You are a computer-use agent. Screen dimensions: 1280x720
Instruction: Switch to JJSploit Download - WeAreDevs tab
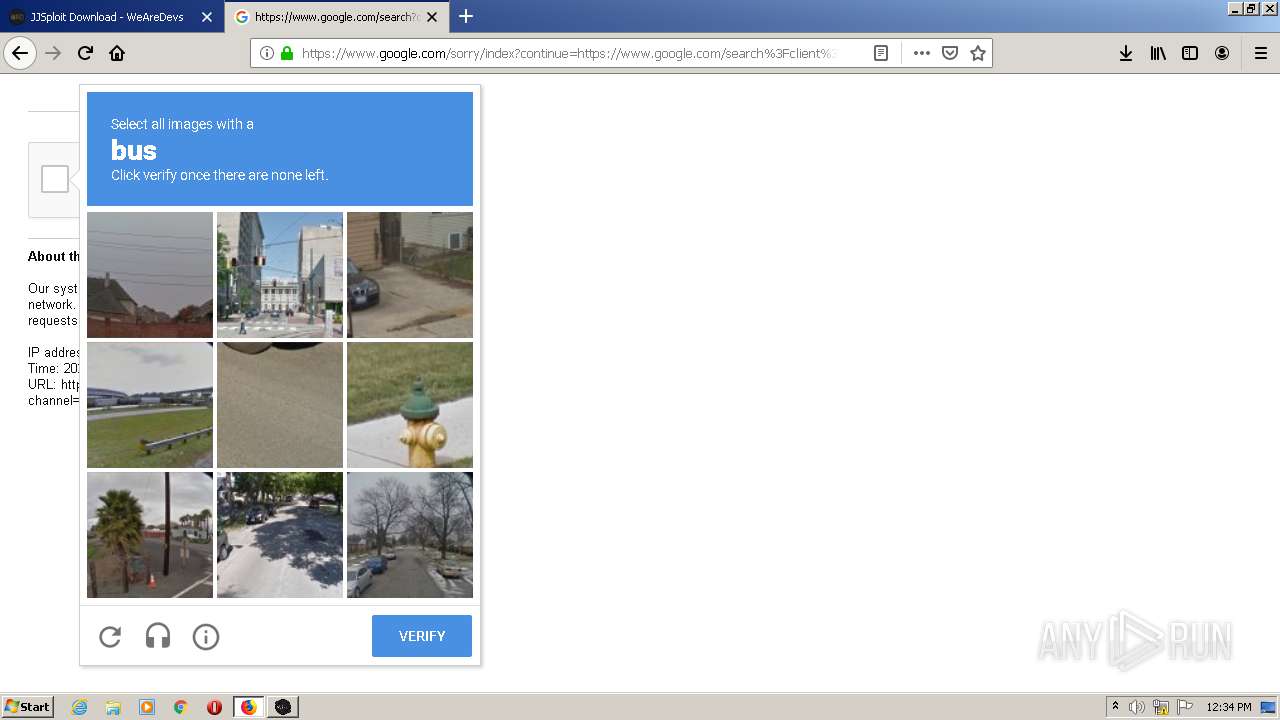pyautogui.click(x=112, y=17)
